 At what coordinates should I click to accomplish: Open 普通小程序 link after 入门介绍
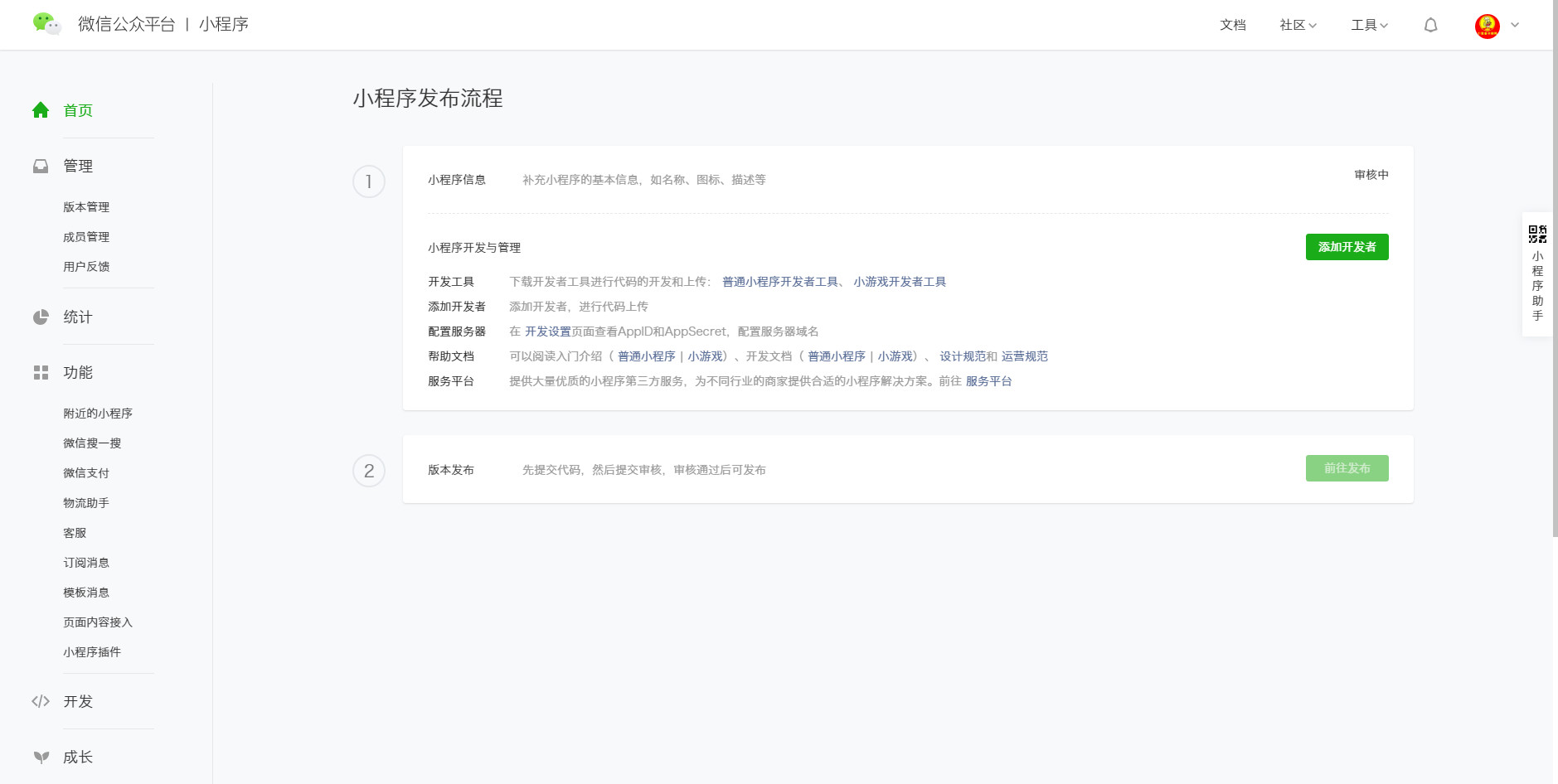point(647,356)
